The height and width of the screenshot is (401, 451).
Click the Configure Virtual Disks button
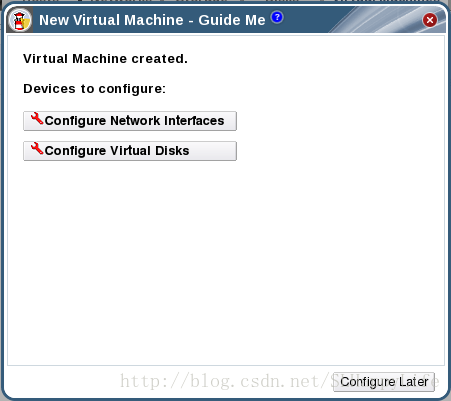[130, 151]
